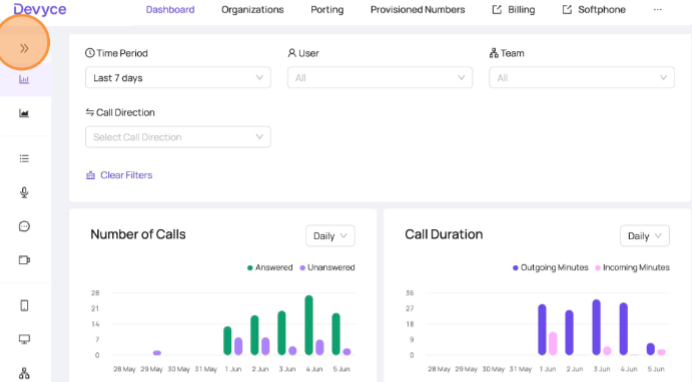Open the desktop monitor sidebar icon

coord(24,339)
